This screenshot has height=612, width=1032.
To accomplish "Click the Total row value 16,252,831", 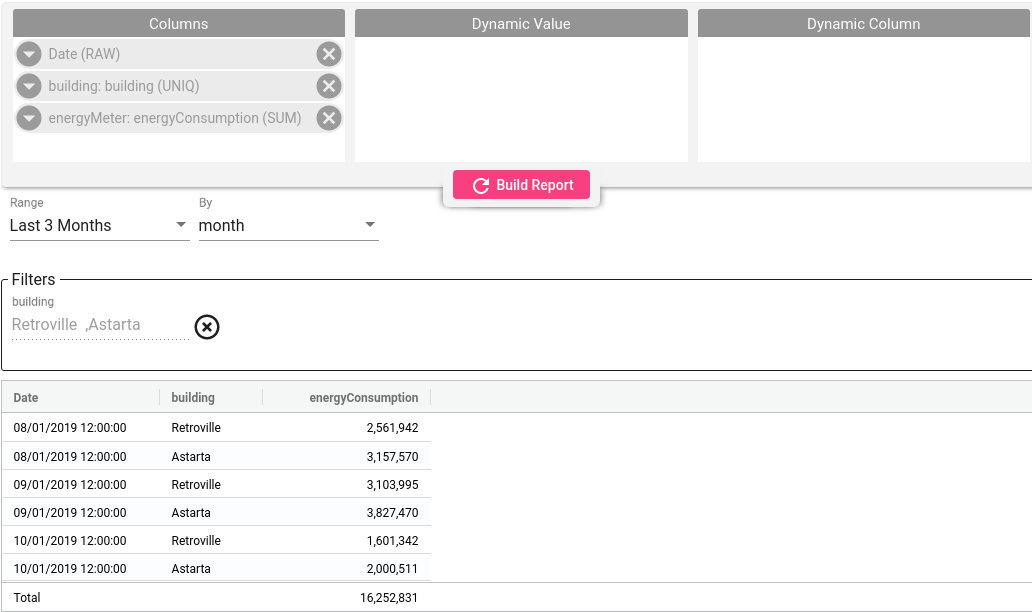I will 389,598.
